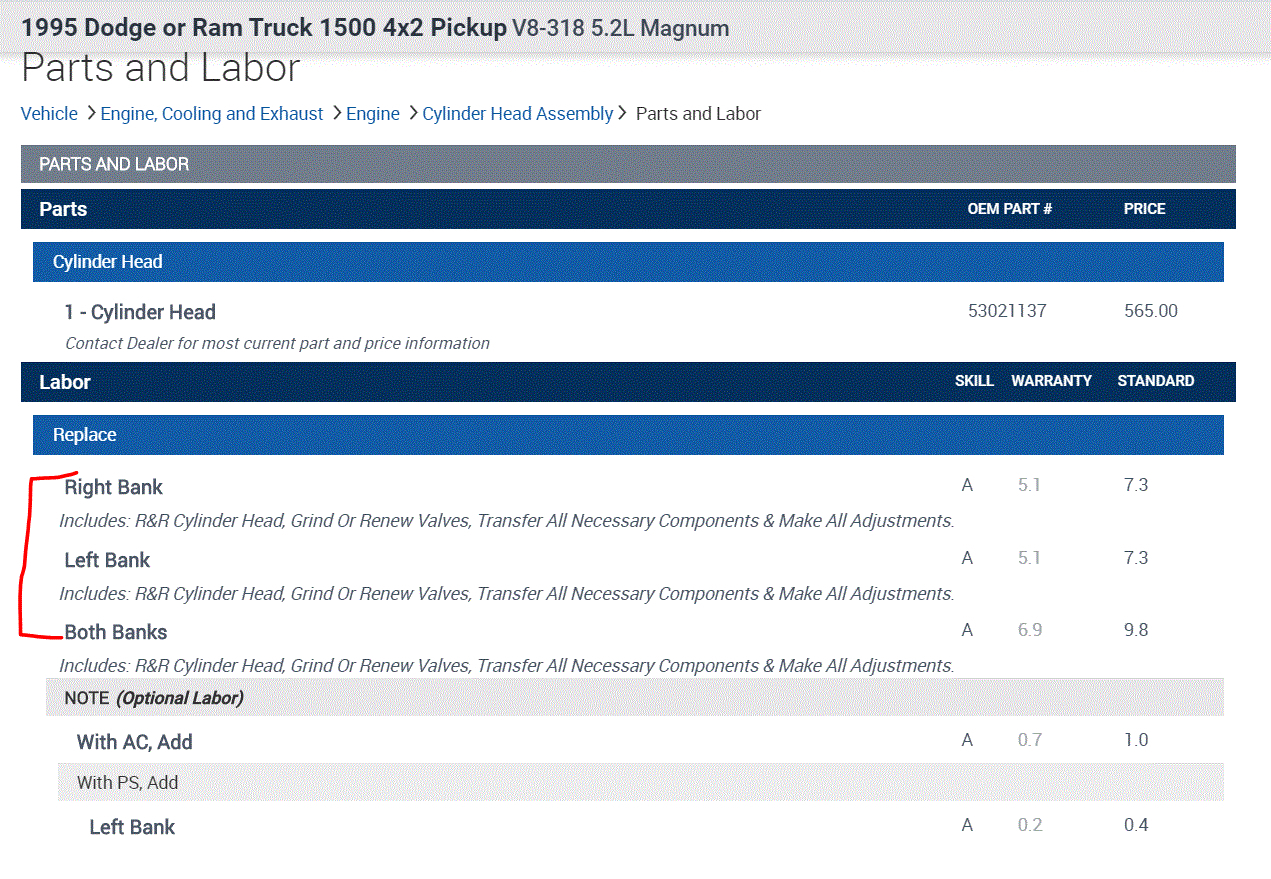
Task: Select the PARTS AND LABOR gray tab
Action: [114, 164]
